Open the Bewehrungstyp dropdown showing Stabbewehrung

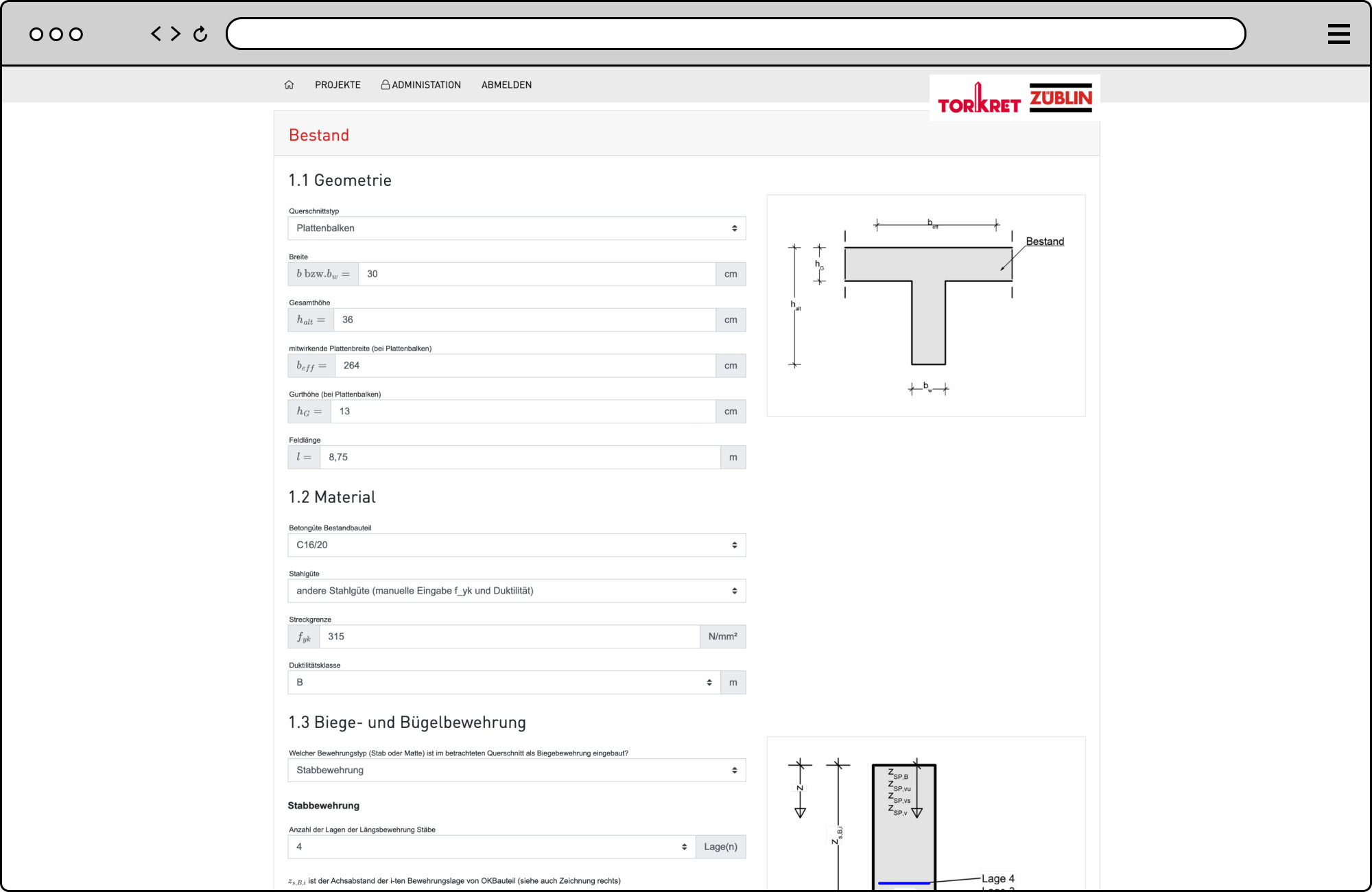point(517,771)
